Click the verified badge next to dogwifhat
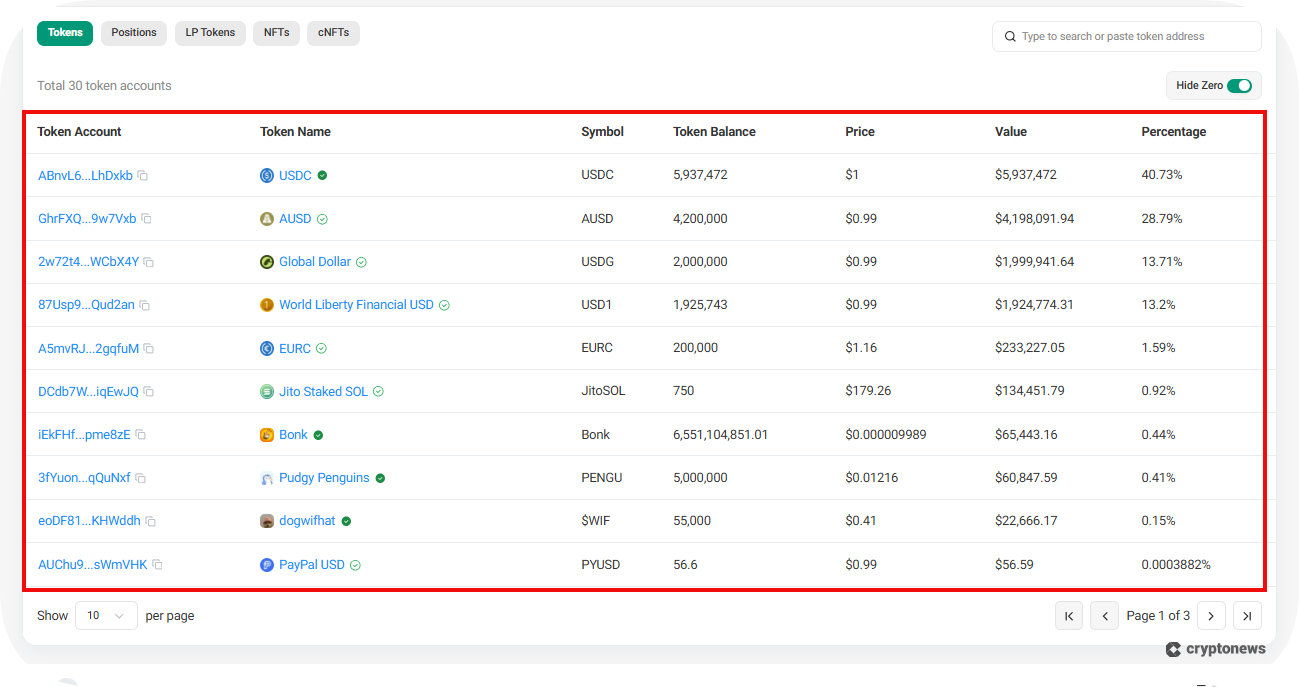The image size is (1299, 687). click(346, 520)
